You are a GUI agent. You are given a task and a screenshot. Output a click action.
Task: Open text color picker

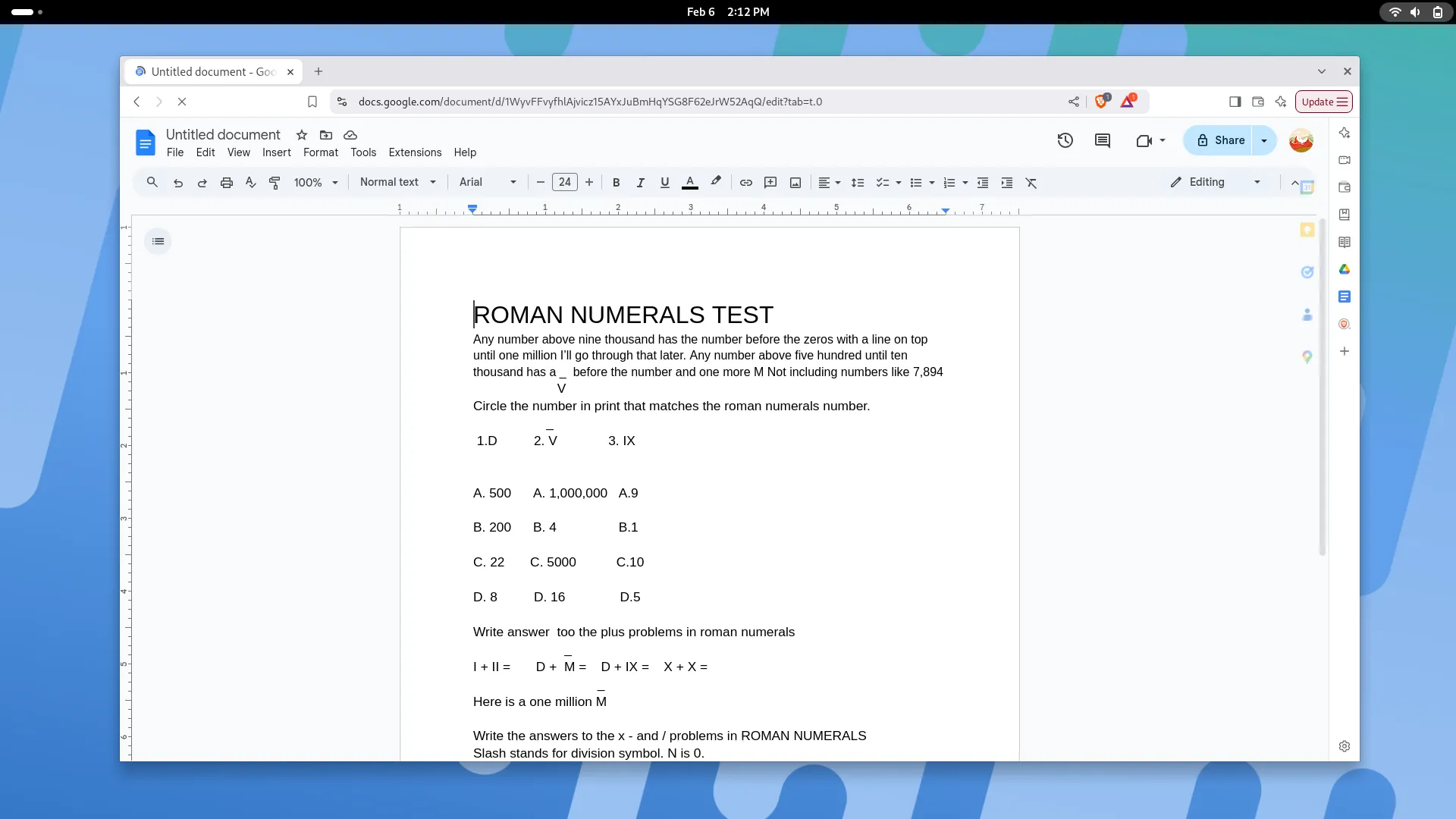690,183
